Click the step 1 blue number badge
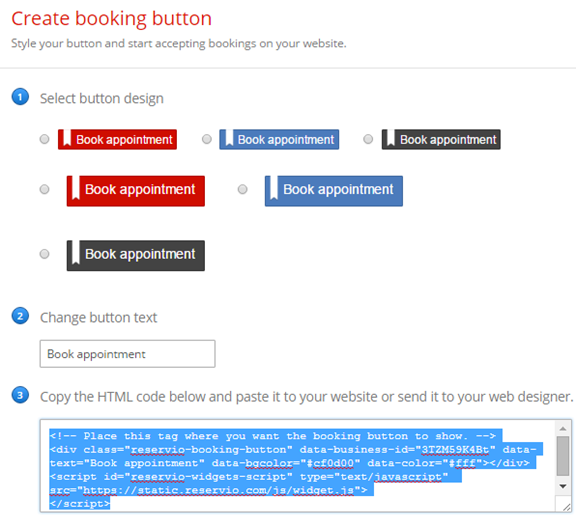The image size is (576, 527). [x=20, y=97]
